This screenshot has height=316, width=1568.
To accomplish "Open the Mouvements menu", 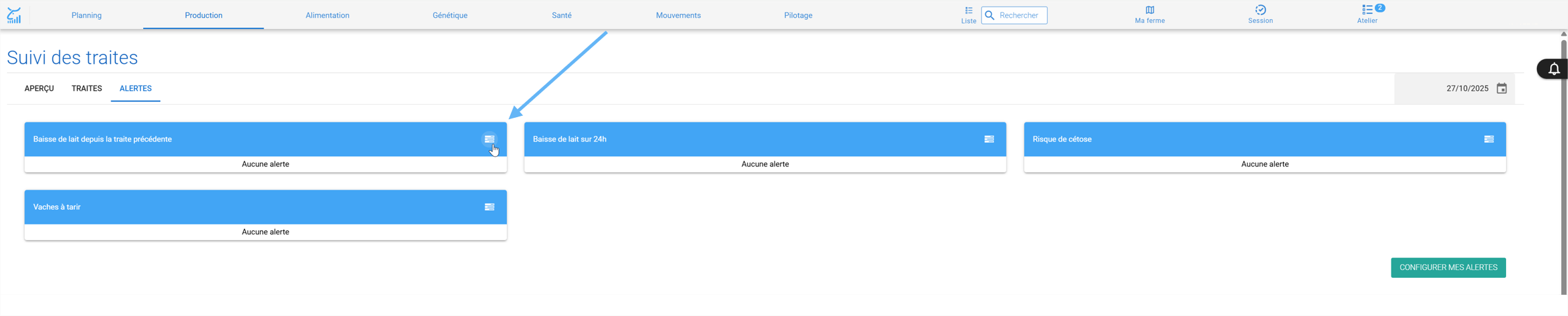I will coord(678,15).
